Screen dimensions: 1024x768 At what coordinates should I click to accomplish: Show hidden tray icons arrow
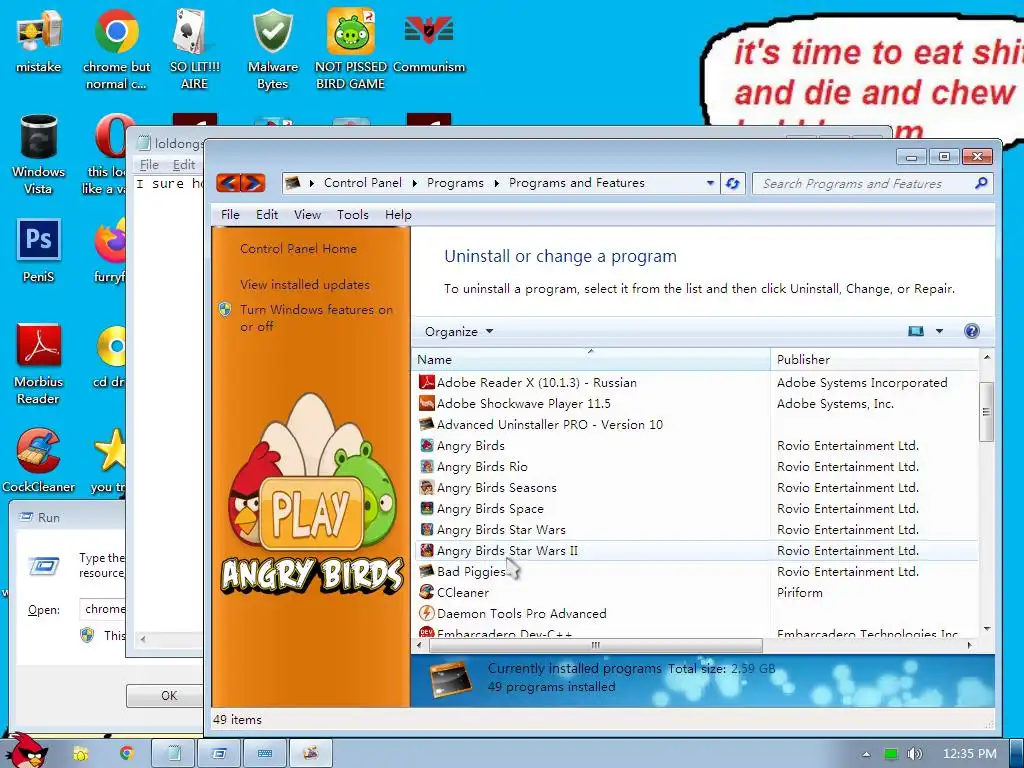pyautogui.click(x=866, y=754)
